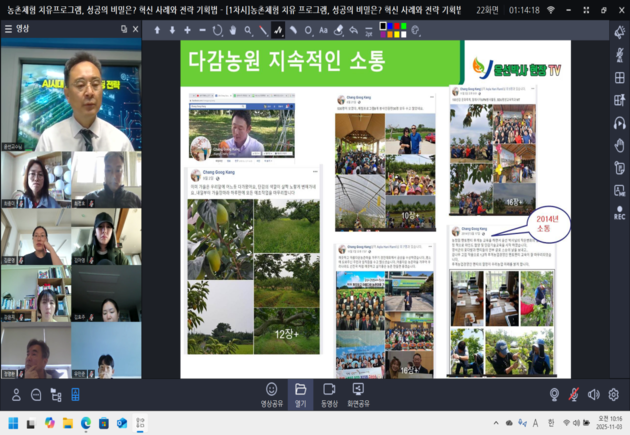
Task: Select the eraser tool
Action: 338,30
